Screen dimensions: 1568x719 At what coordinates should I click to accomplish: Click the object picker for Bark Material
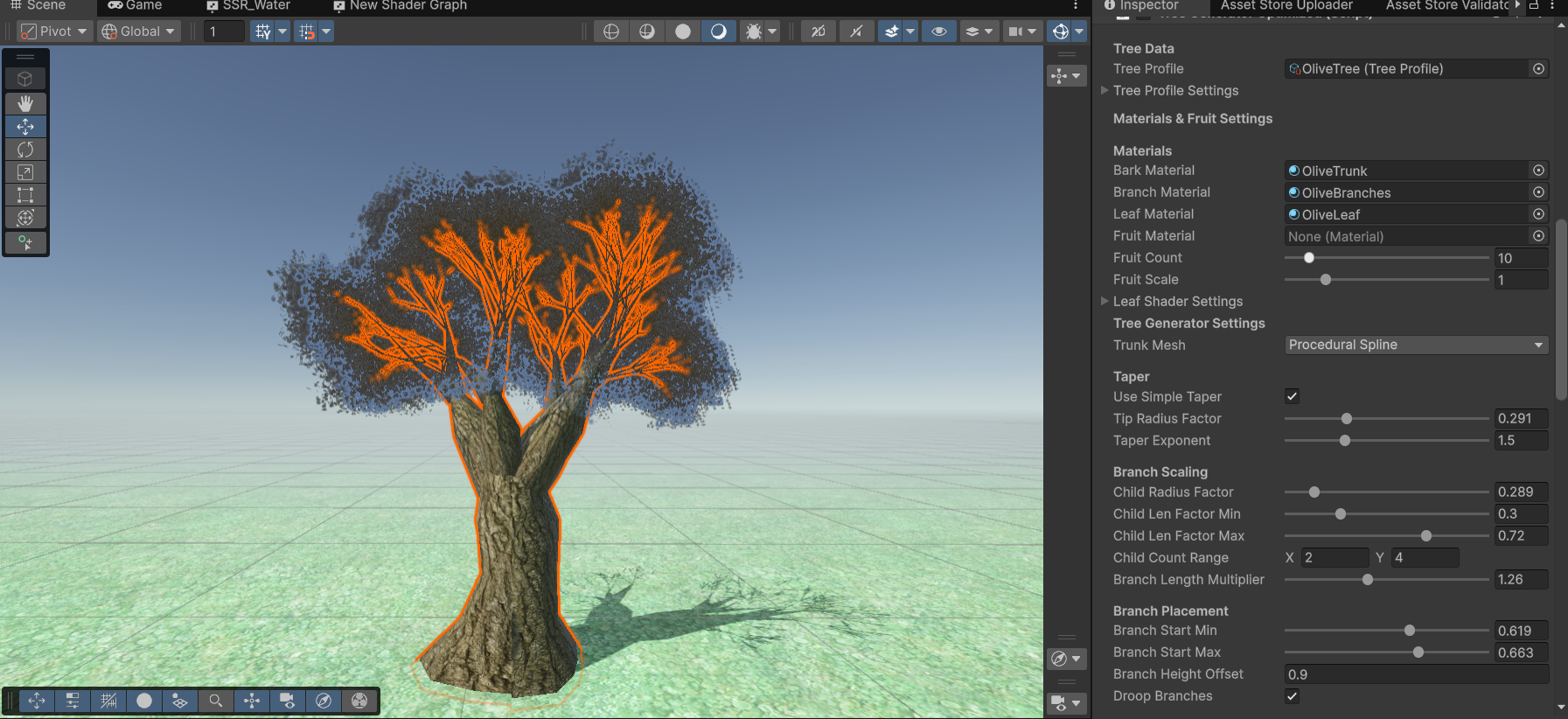(x=1538, y=171)
